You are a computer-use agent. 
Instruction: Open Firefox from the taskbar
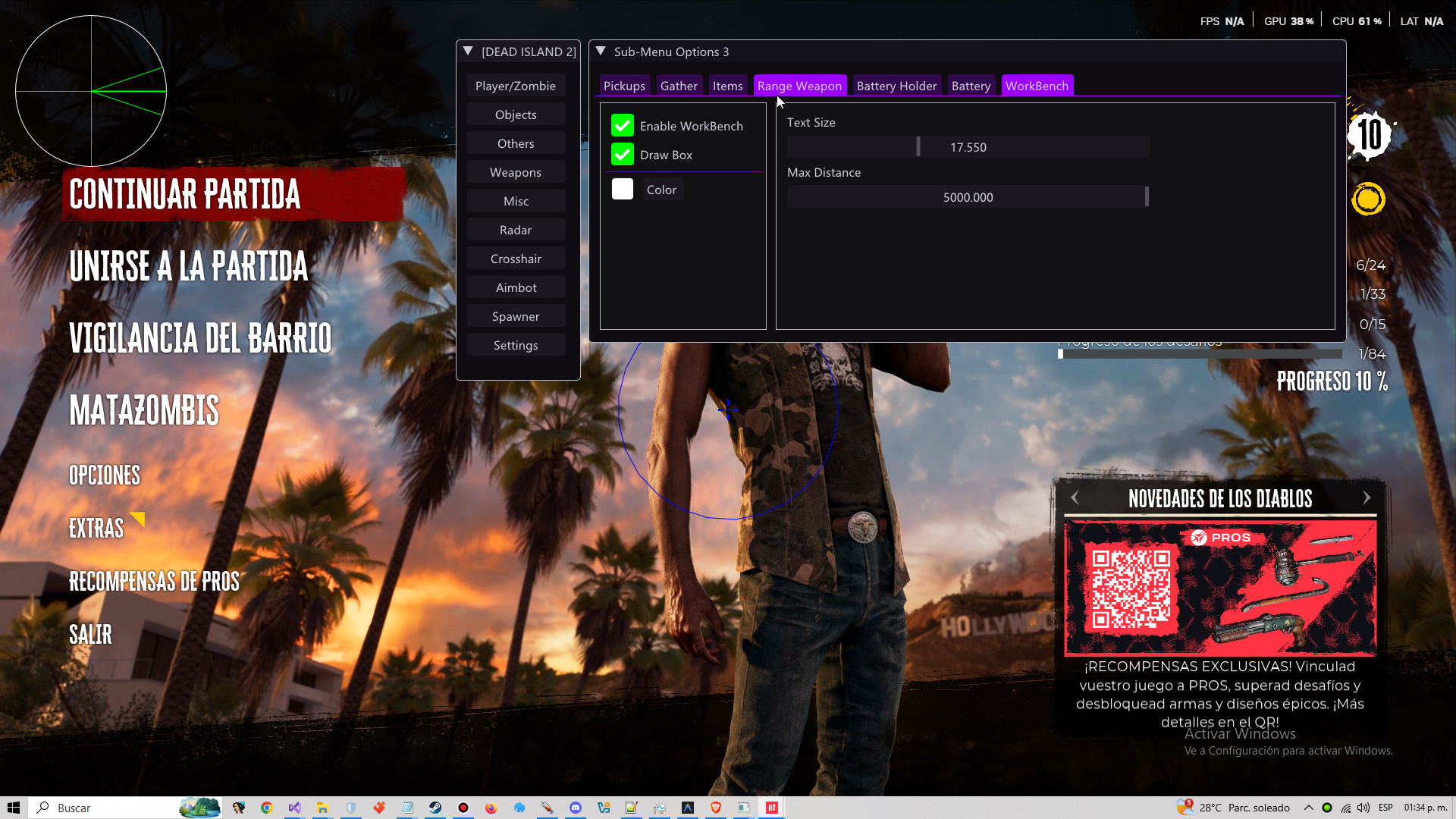pyautogui.click(x=490, y=808)
